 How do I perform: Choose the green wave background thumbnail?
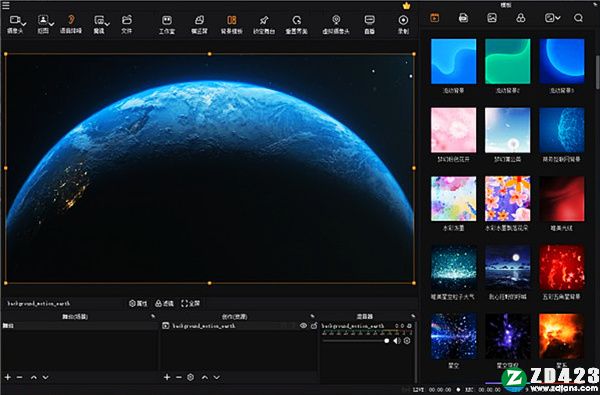click(x=508, y=61)
